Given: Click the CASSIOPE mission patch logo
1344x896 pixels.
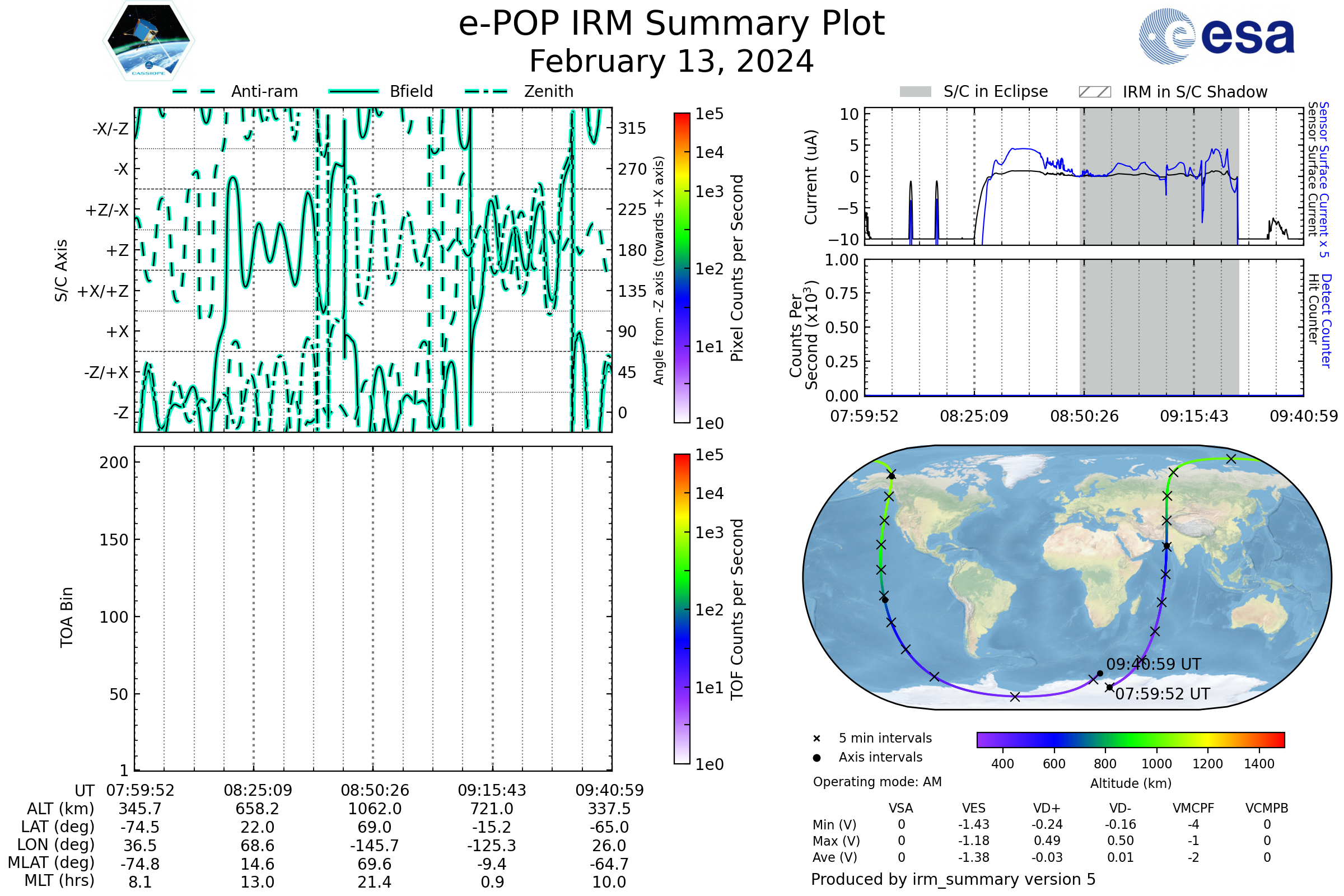Looking at the screenshot, I should click(x=148, y=41).
